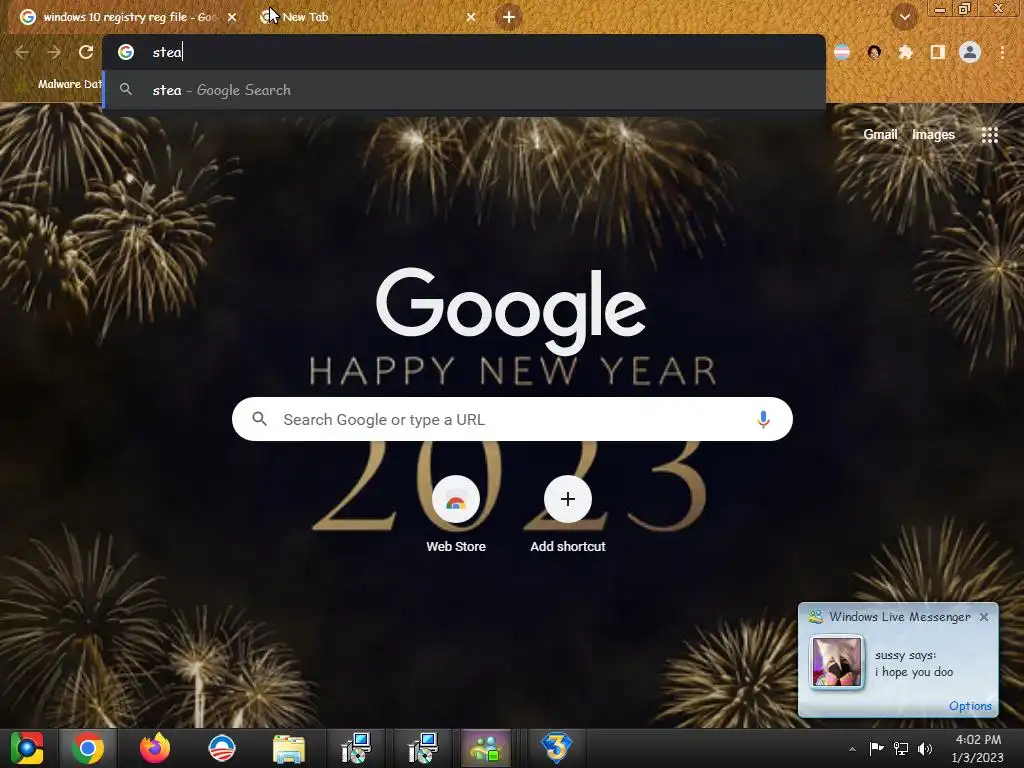Screen dimensions: 1024x768
Task: Open Google Chrome from the taskbar
Action: click(88, 748)
